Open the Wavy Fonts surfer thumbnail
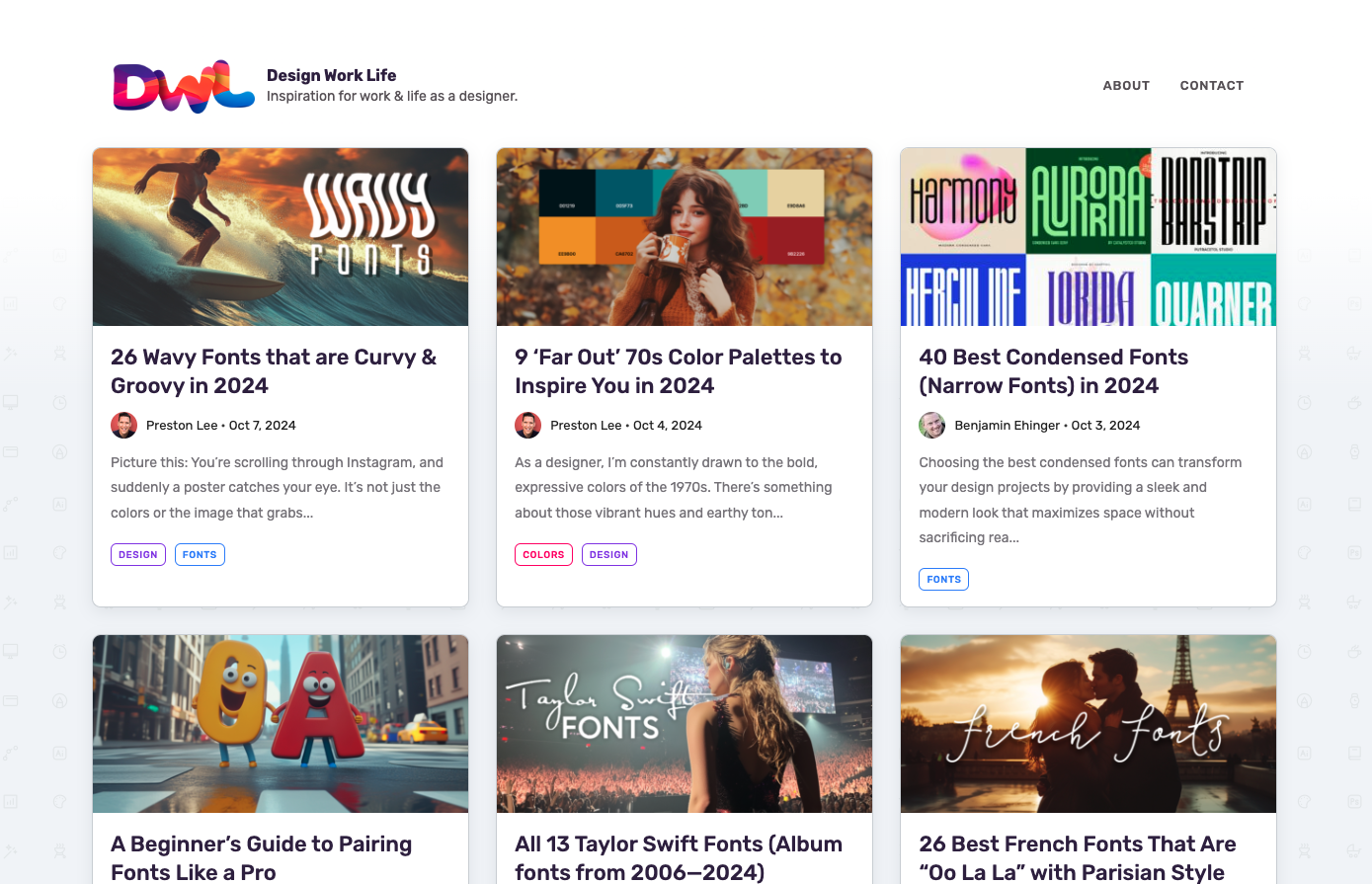Viewport: 1372px width, 884px height. [281, 237]
